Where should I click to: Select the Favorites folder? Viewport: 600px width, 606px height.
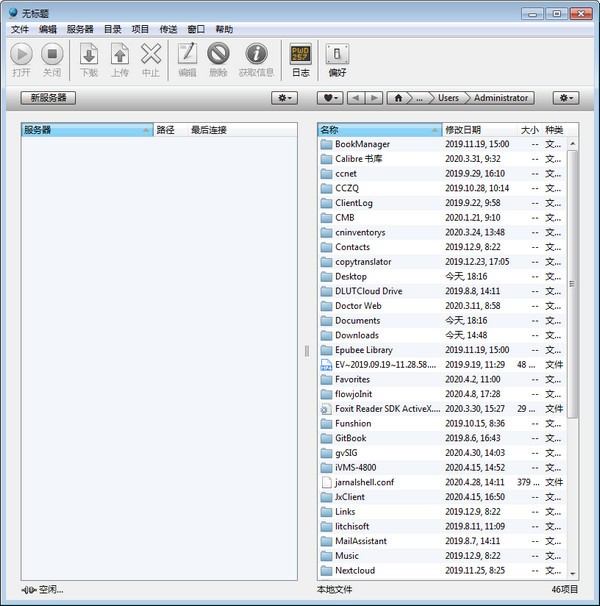click(x=441, y=379)
